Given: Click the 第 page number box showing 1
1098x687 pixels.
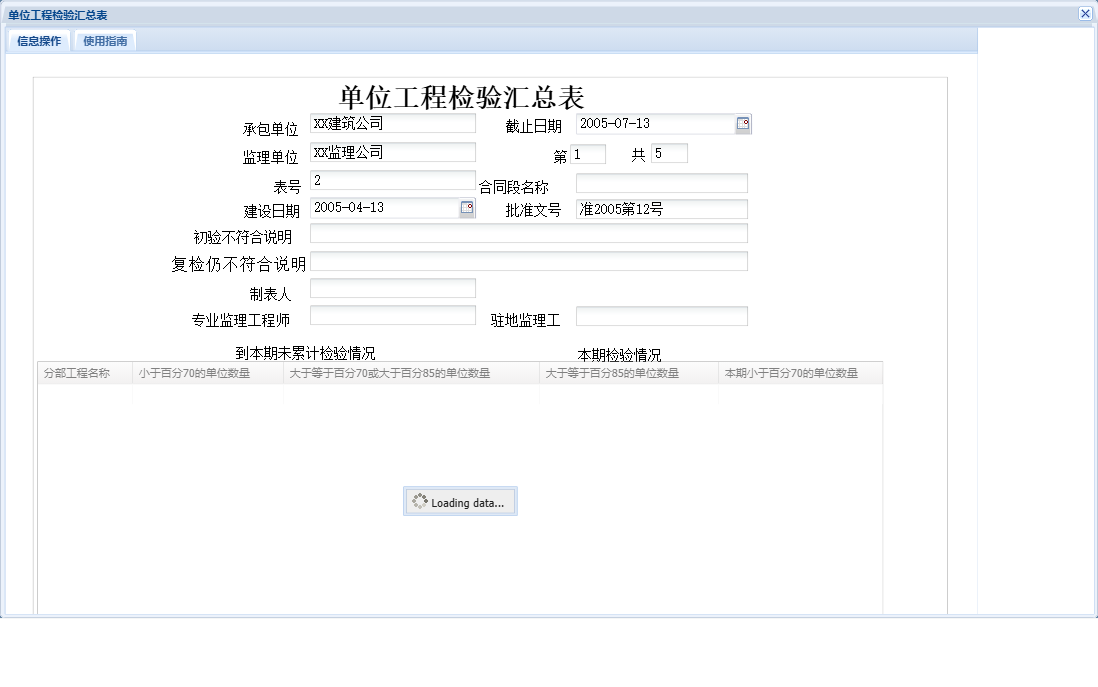Looking at the screenshot, I should coord(588,153).
